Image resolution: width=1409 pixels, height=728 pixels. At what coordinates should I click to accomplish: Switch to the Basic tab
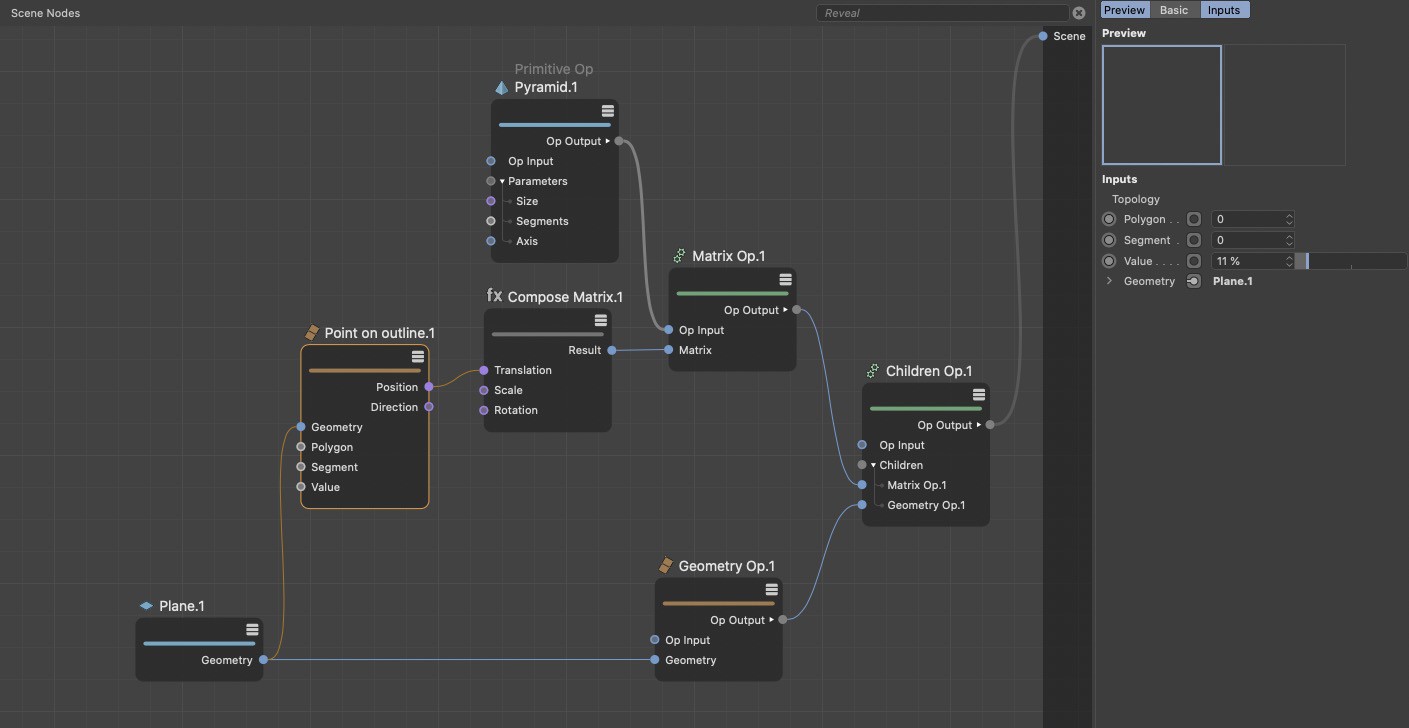[x=1174, y=10]
